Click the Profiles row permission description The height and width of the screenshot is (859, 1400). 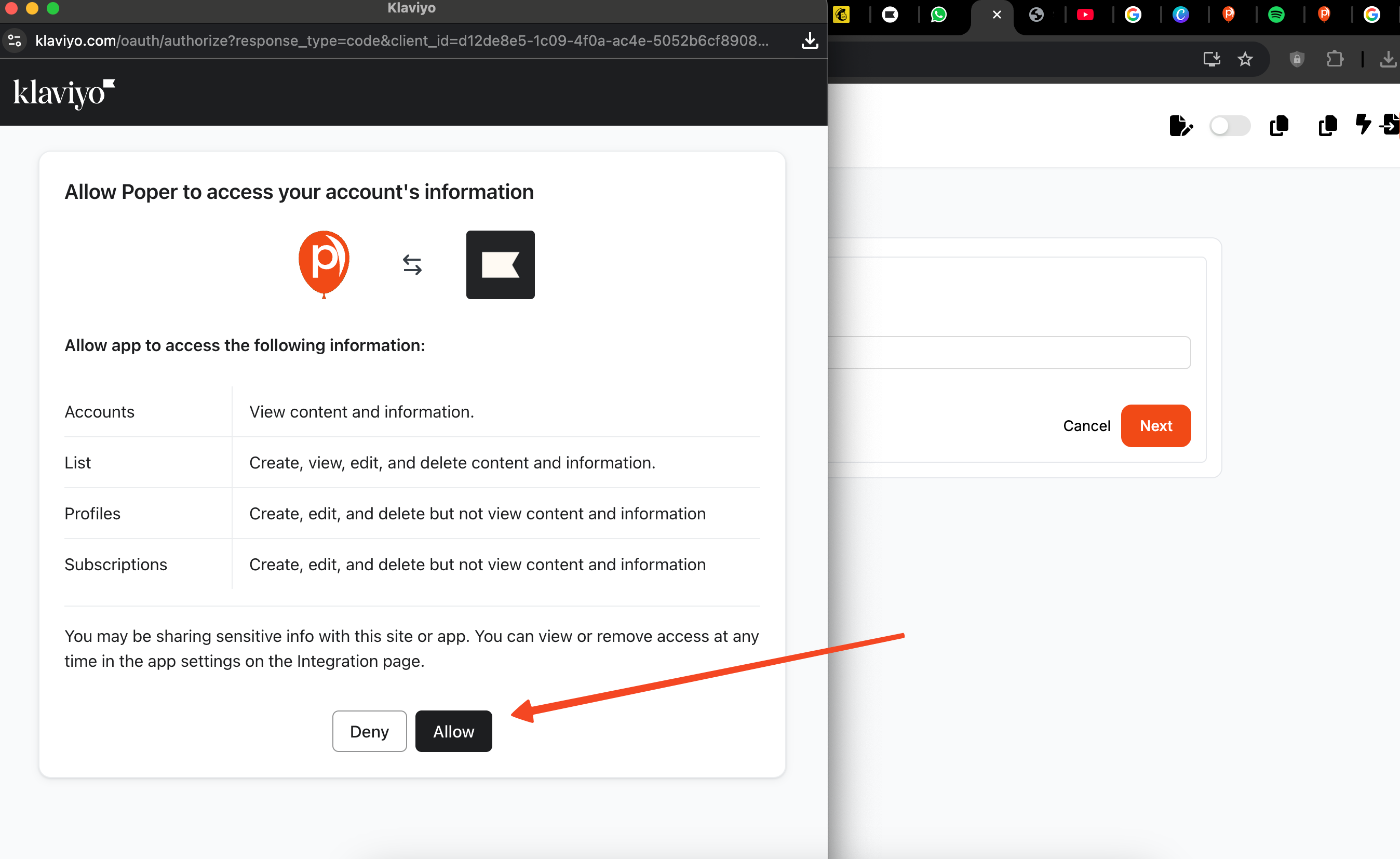point(477,513)
